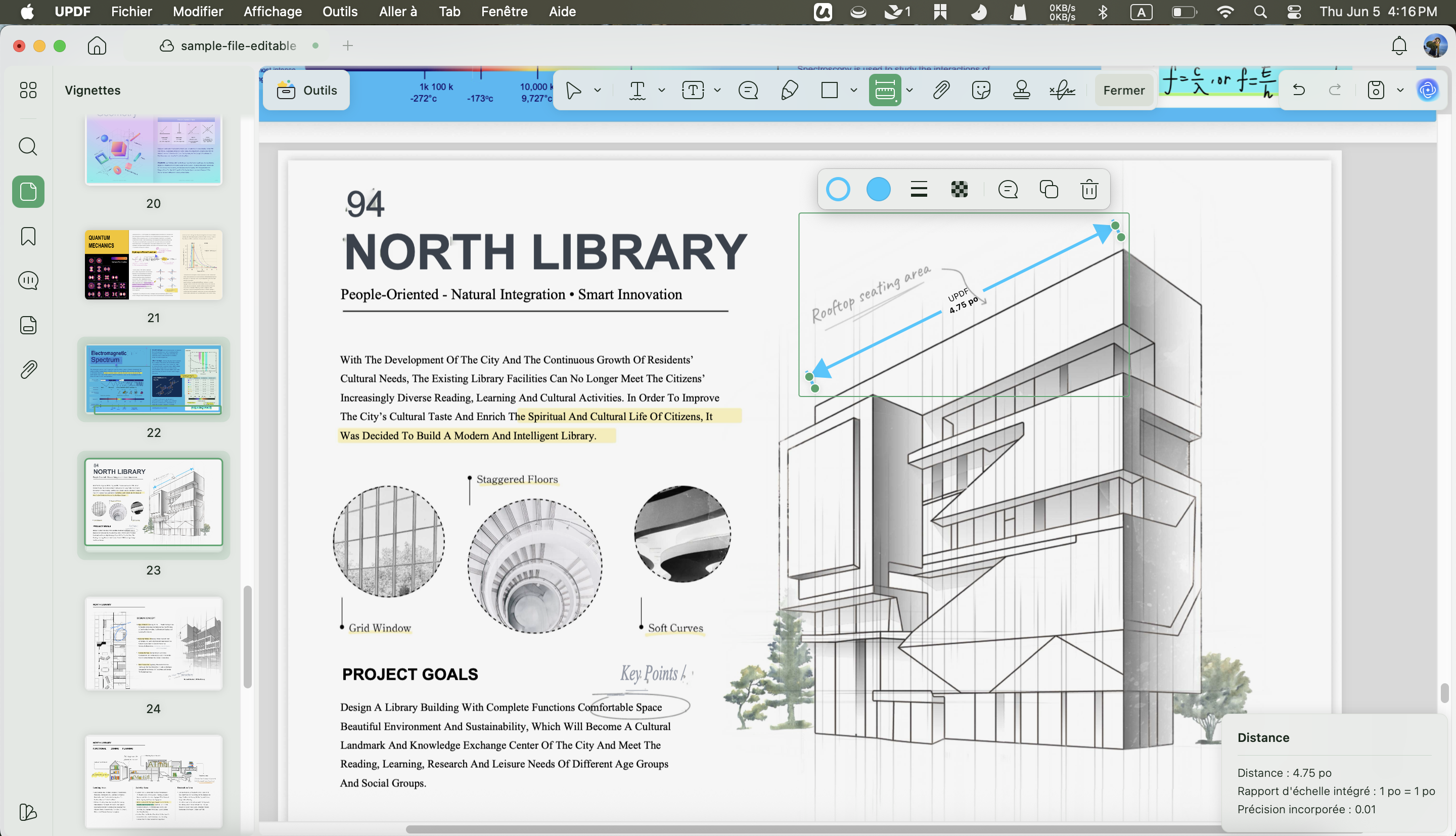Open the signature tool
1456x836 pixels.
pyautogui.click(x=1062, y=90)
